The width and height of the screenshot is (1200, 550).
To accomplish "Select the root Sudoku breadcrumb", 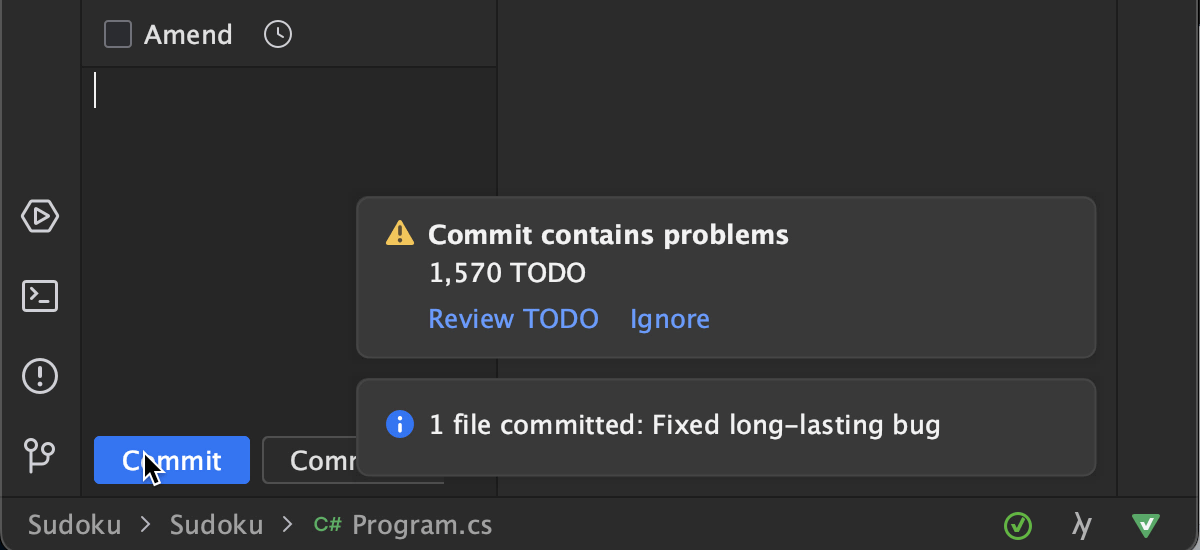I will click(x=74, y=525).
